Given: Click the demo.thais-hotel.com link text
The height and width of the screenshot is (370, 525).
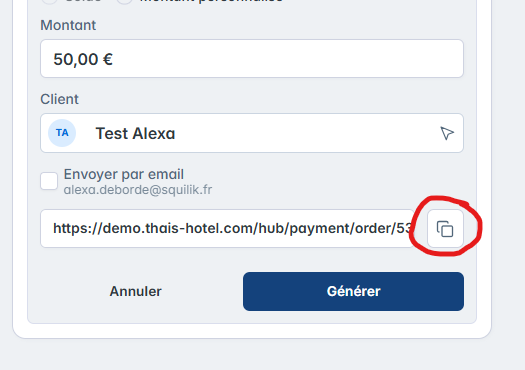Looking at the screenshot, I should tap(232, 228).
